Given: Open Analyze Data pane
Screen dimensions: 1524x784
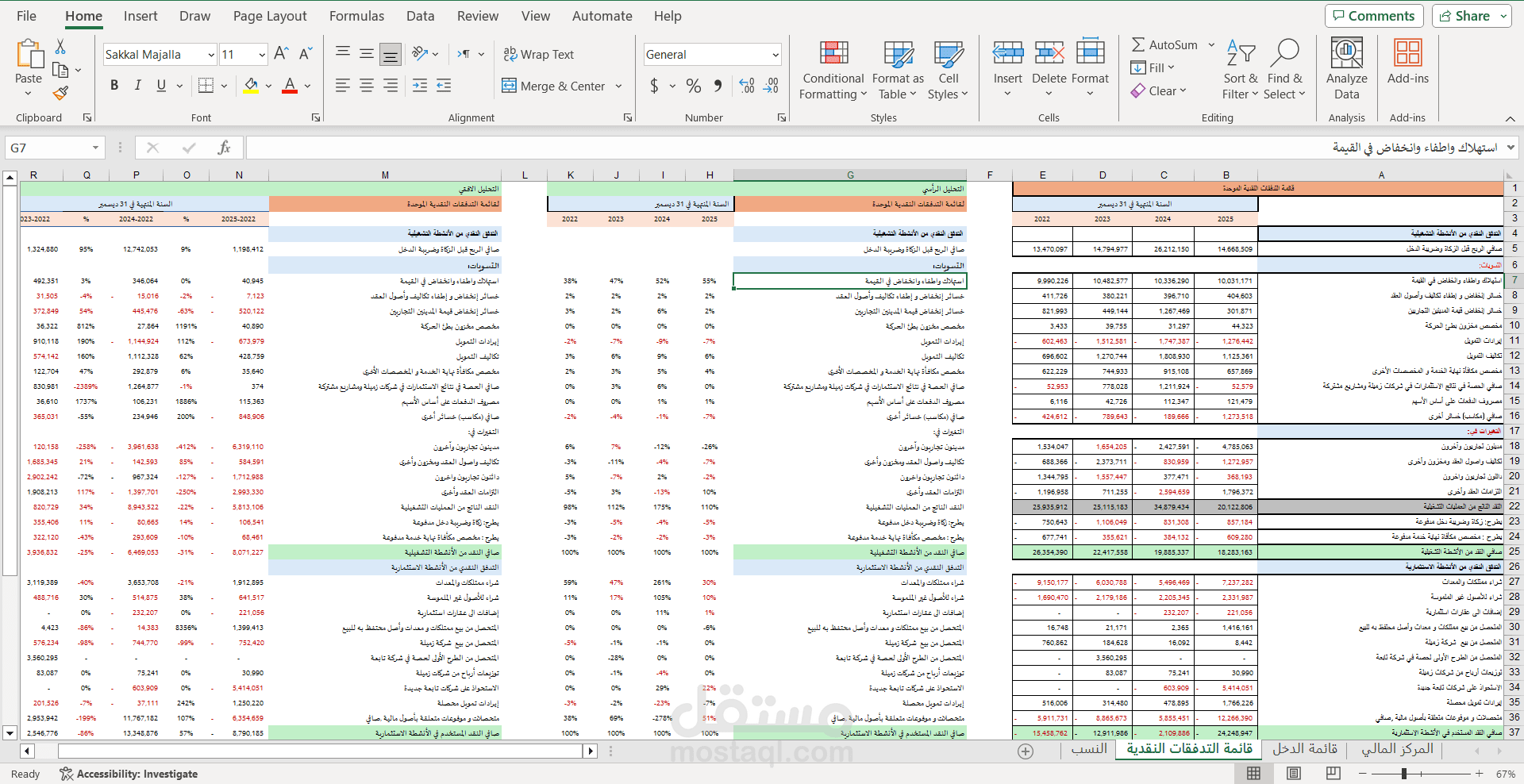Looking at the screenshot, I should click(1347, 70).
